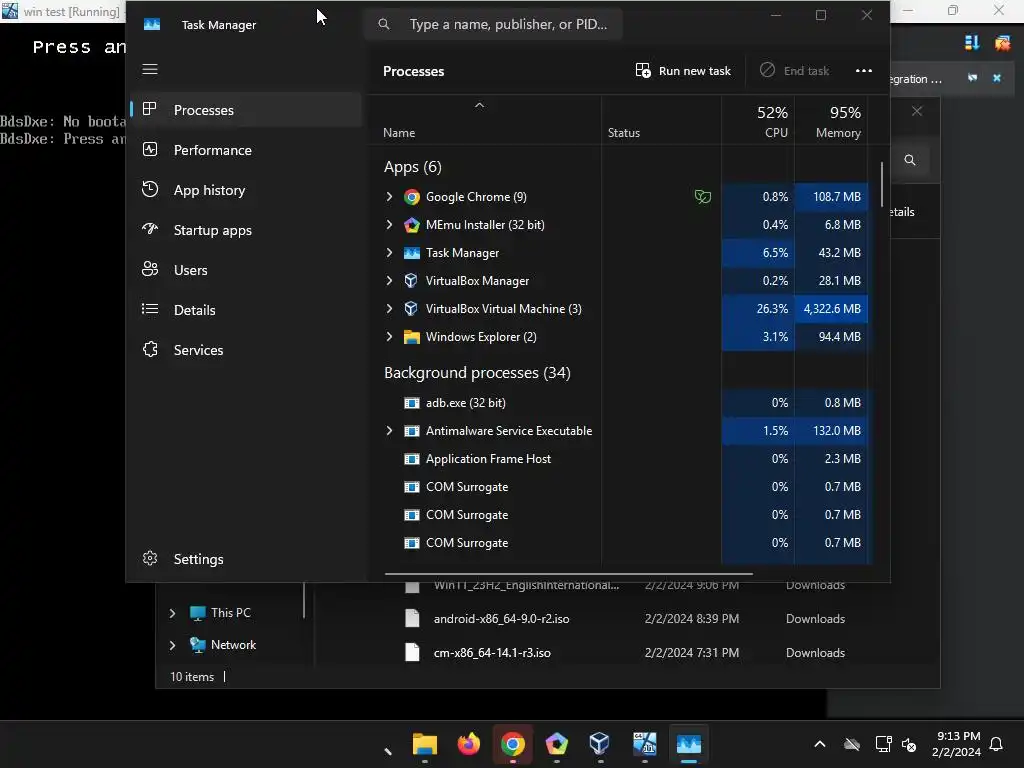Open VirtualBox from the taskbar

[600, 744]
